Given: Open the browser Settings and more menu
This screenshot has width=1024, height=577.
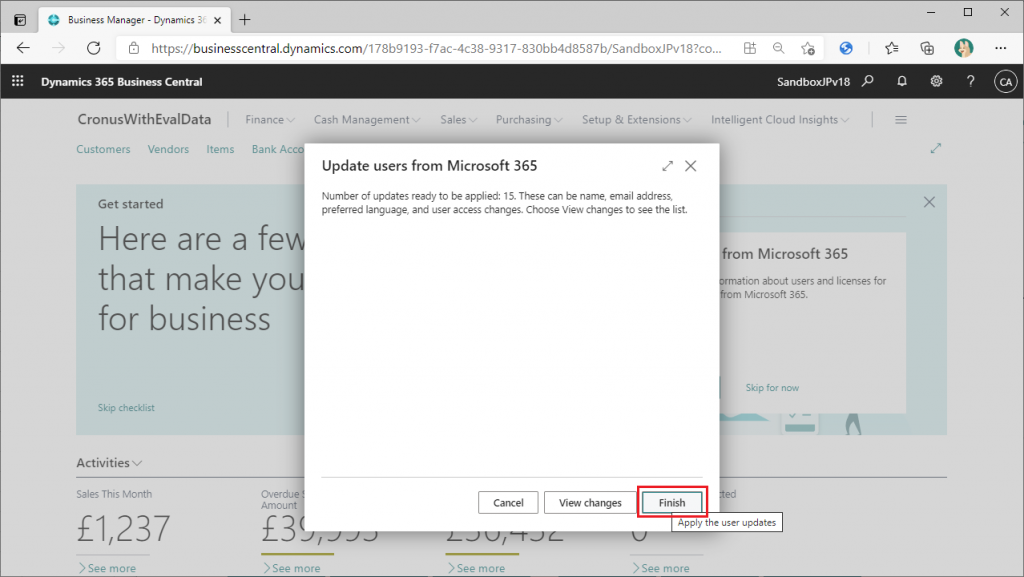Looking at the screenshot, I should (1000, 48).
